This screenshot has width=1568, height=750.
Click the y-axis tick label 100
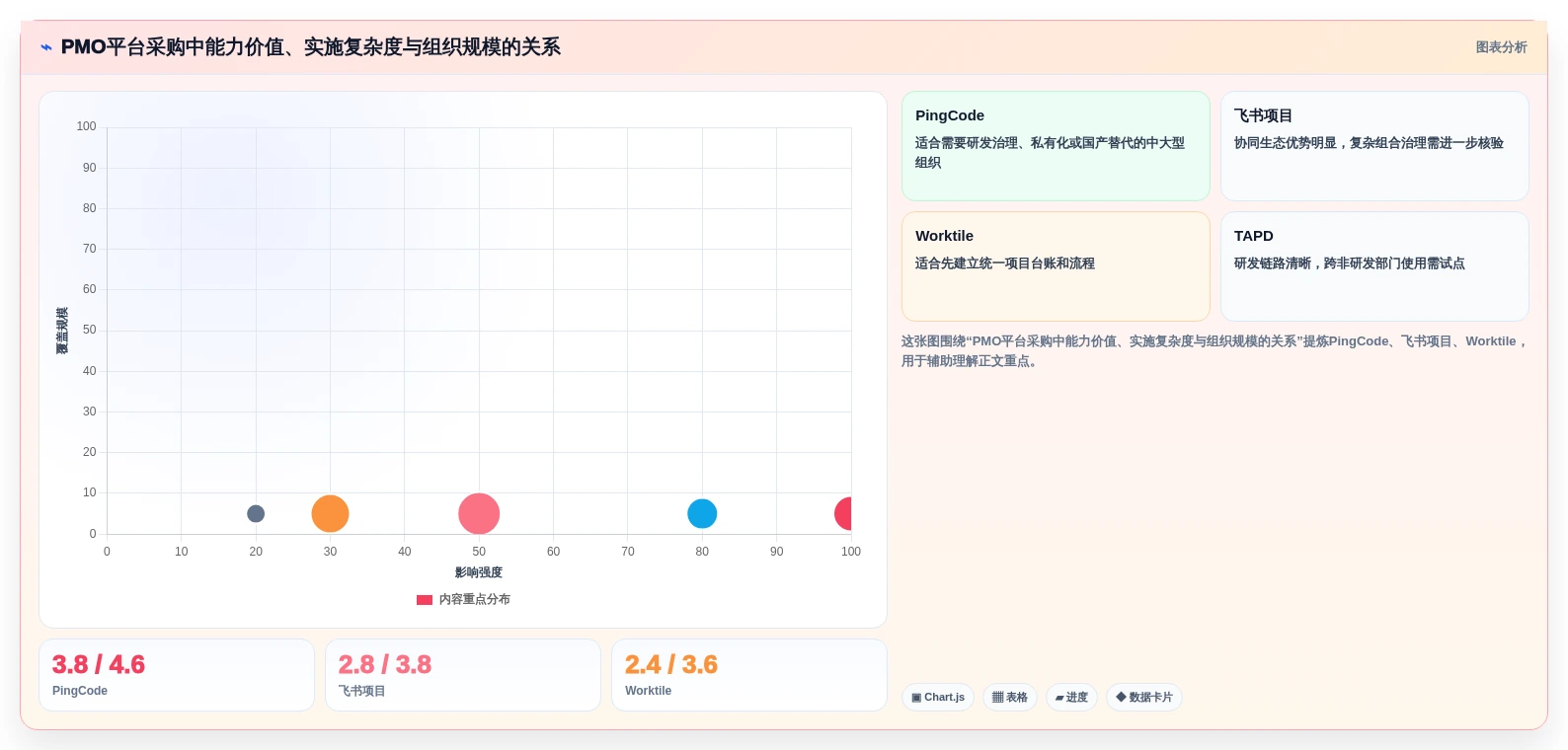click(86, 126)
